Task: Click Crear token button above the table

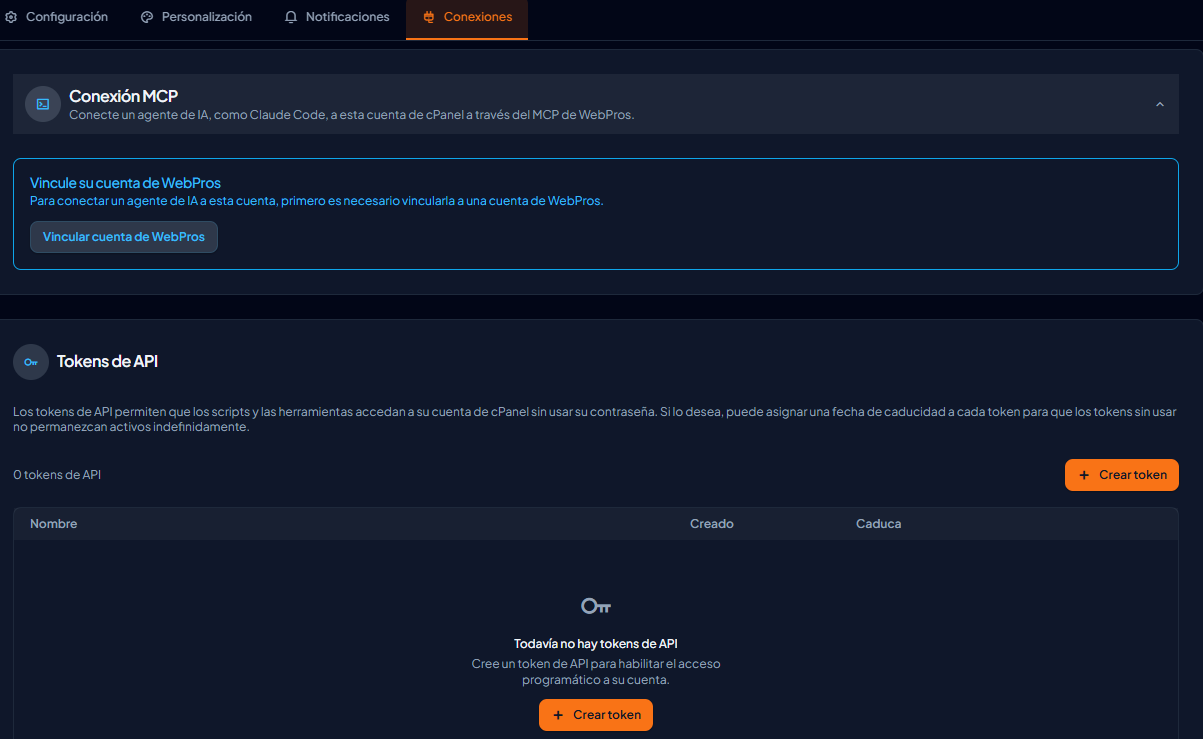Action: click(1122, 475)
